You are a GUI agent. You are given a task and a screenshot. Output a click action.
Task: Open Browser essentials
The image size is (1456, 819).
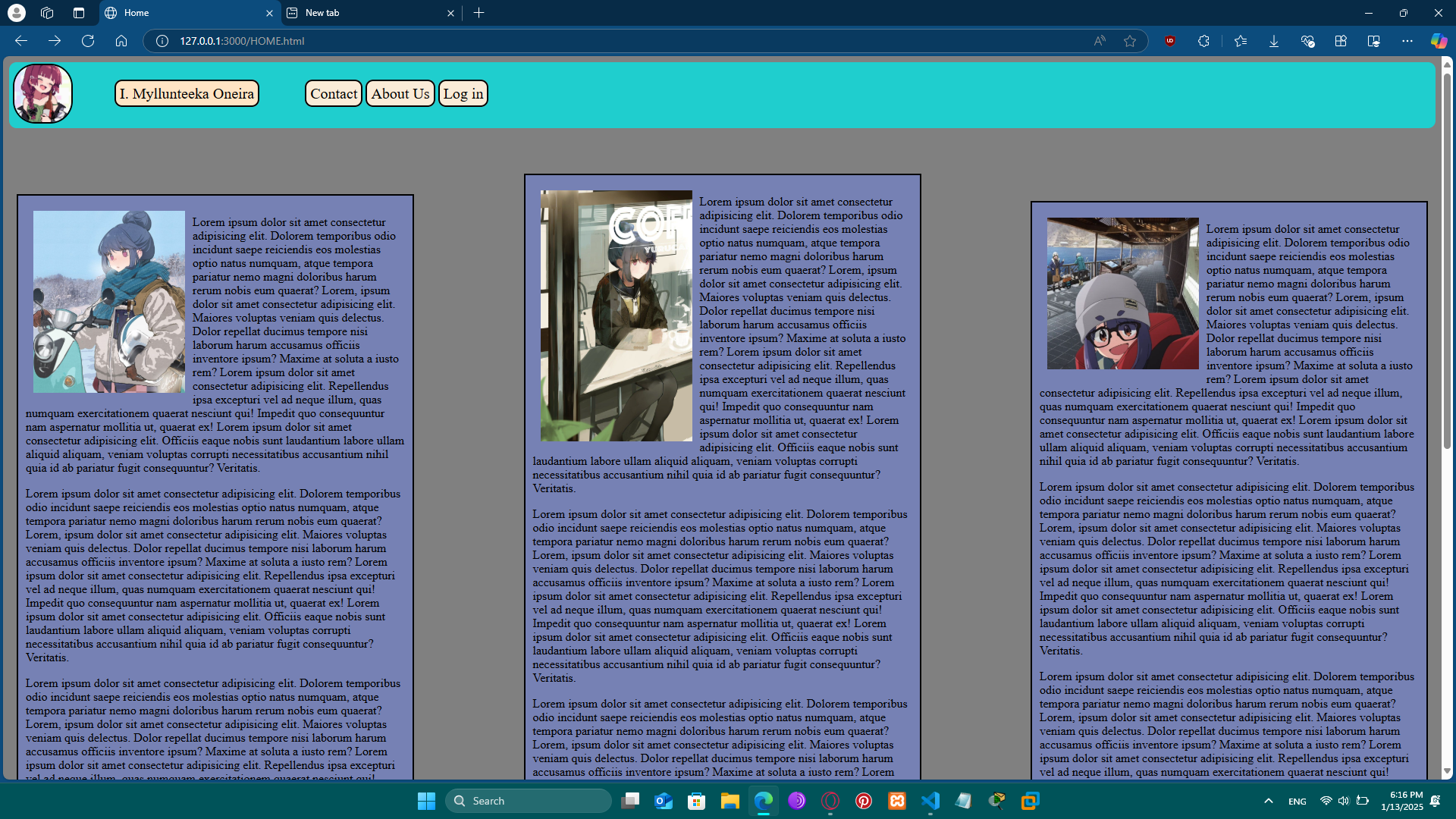[1307, 41]
